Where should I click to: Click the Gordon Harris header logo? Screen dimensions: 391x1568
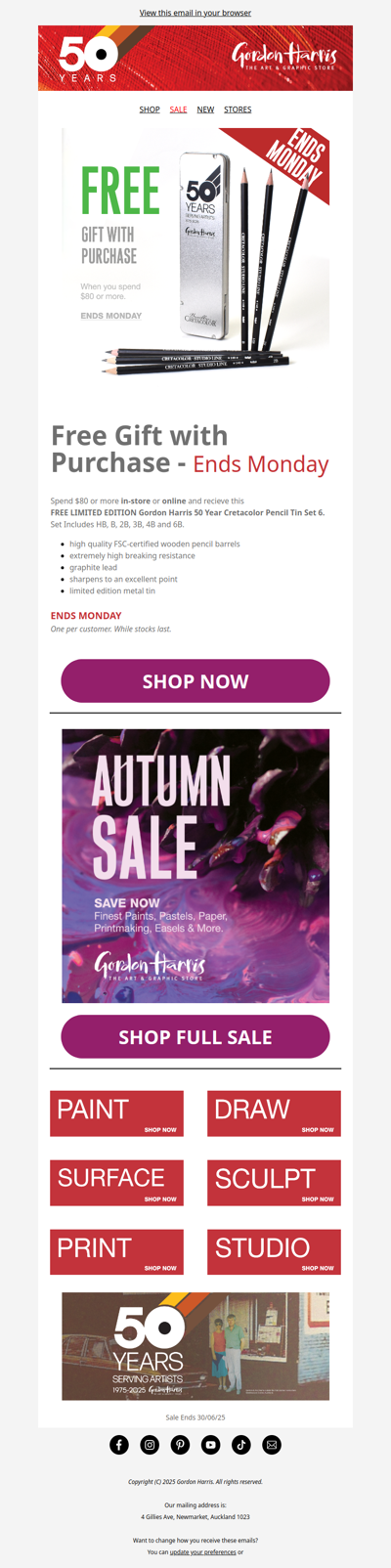(283, 58)
